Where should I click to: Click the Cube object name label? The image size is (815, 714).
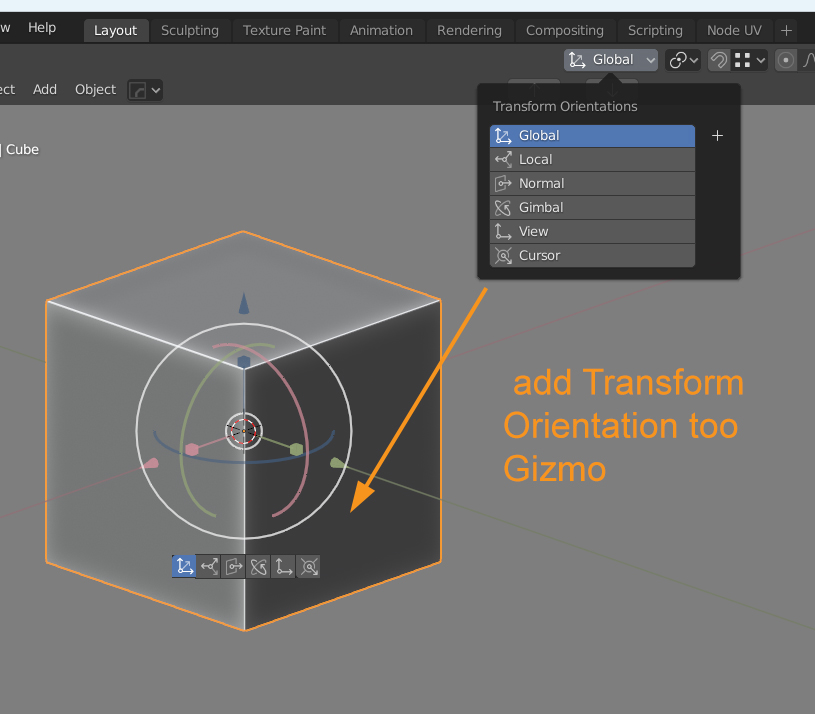(22, 150)
